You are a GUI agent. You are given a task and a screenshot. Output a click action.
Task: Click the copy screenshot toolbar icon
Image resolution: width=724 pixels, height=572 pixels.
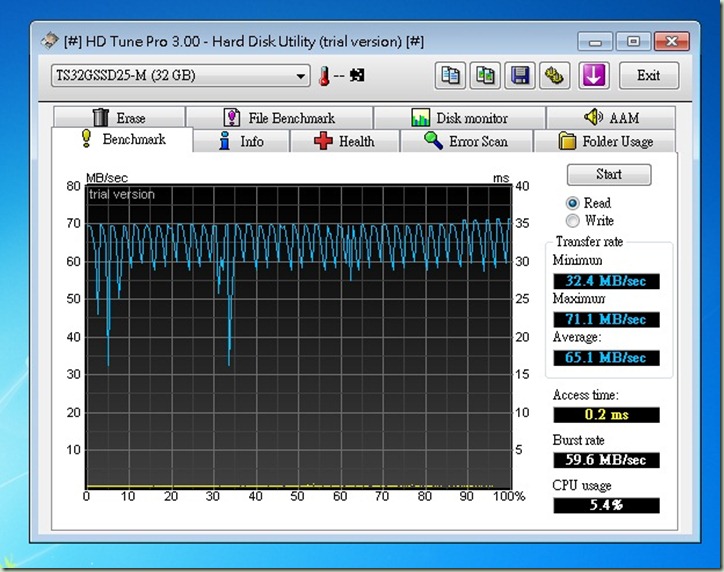485,75
